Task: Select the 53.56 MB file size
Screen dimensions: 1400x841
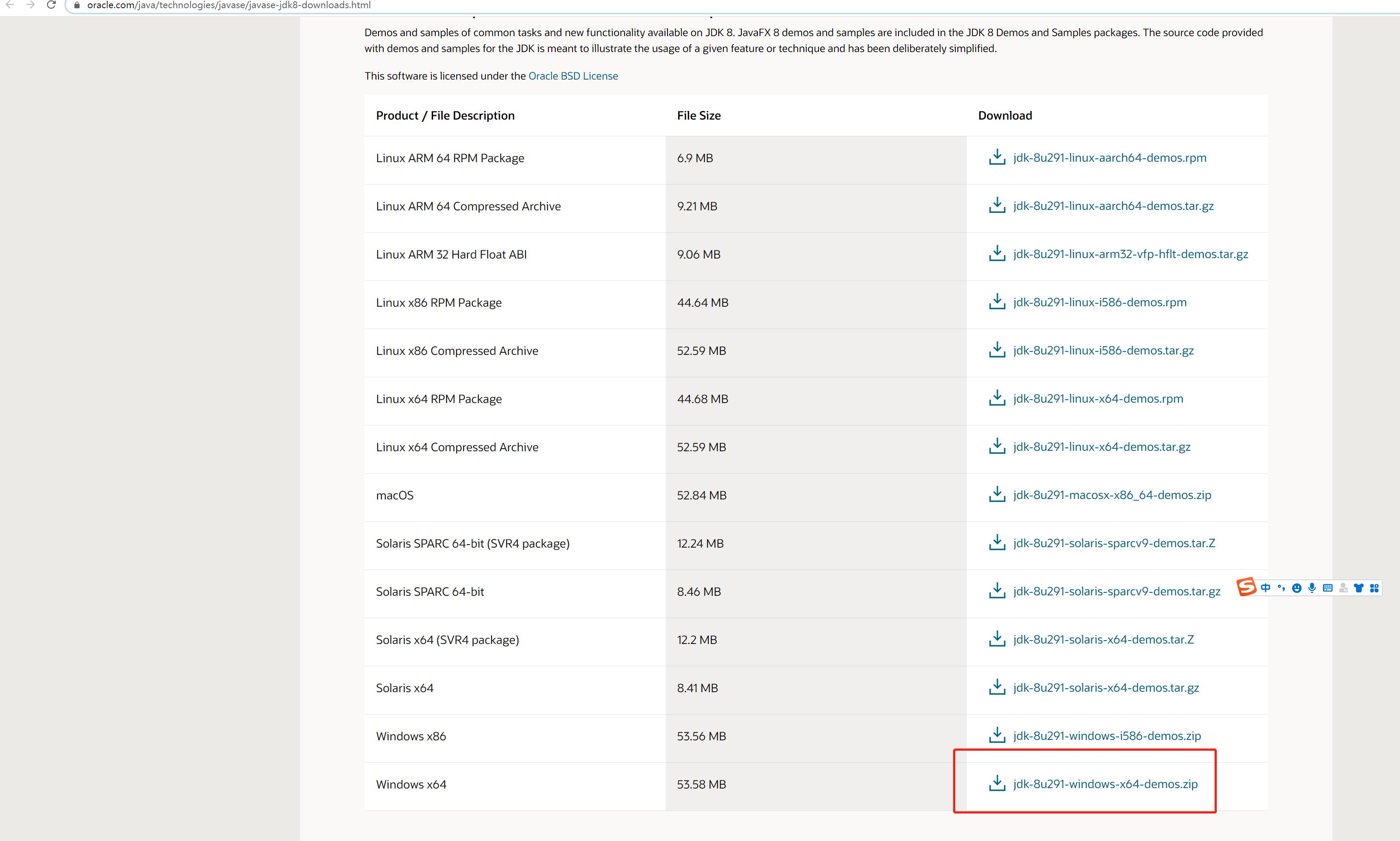Action: click(x=702, y=736)
